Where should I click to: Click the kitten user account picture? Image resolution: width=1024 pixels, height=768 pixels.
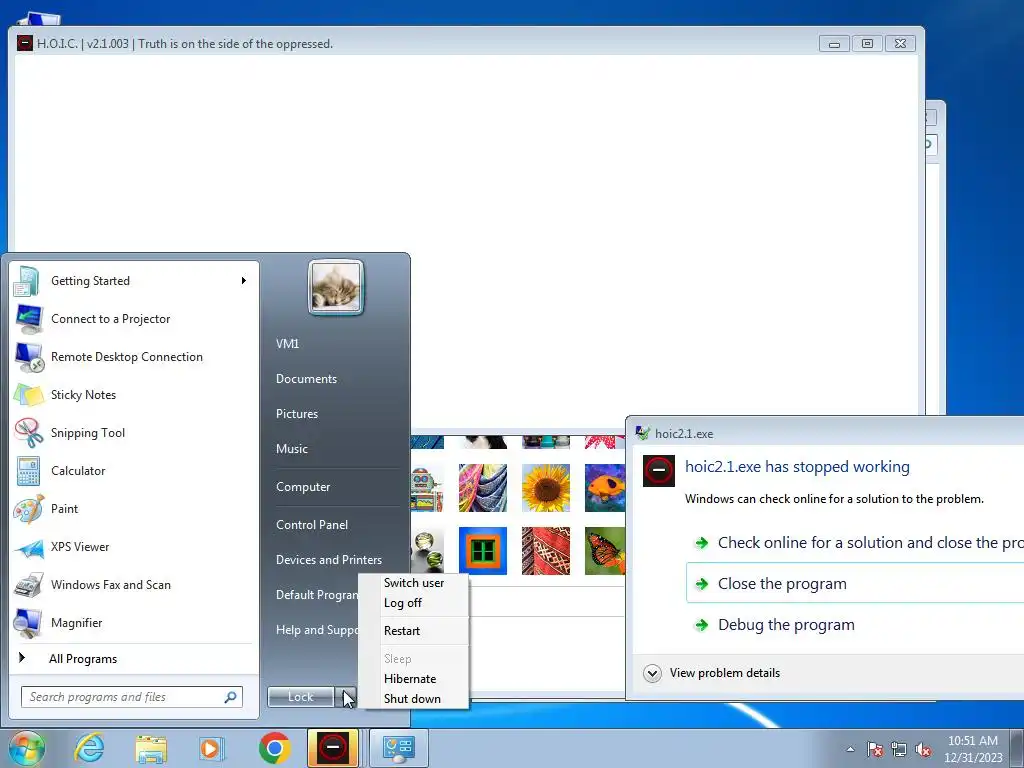pos(336,287)
